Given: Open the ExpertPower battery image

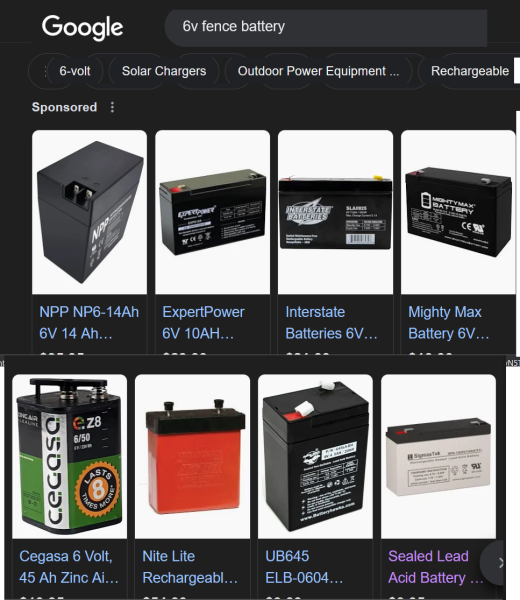Looking at the screenshot, I should pyautogui.click(x=212, y=212).
